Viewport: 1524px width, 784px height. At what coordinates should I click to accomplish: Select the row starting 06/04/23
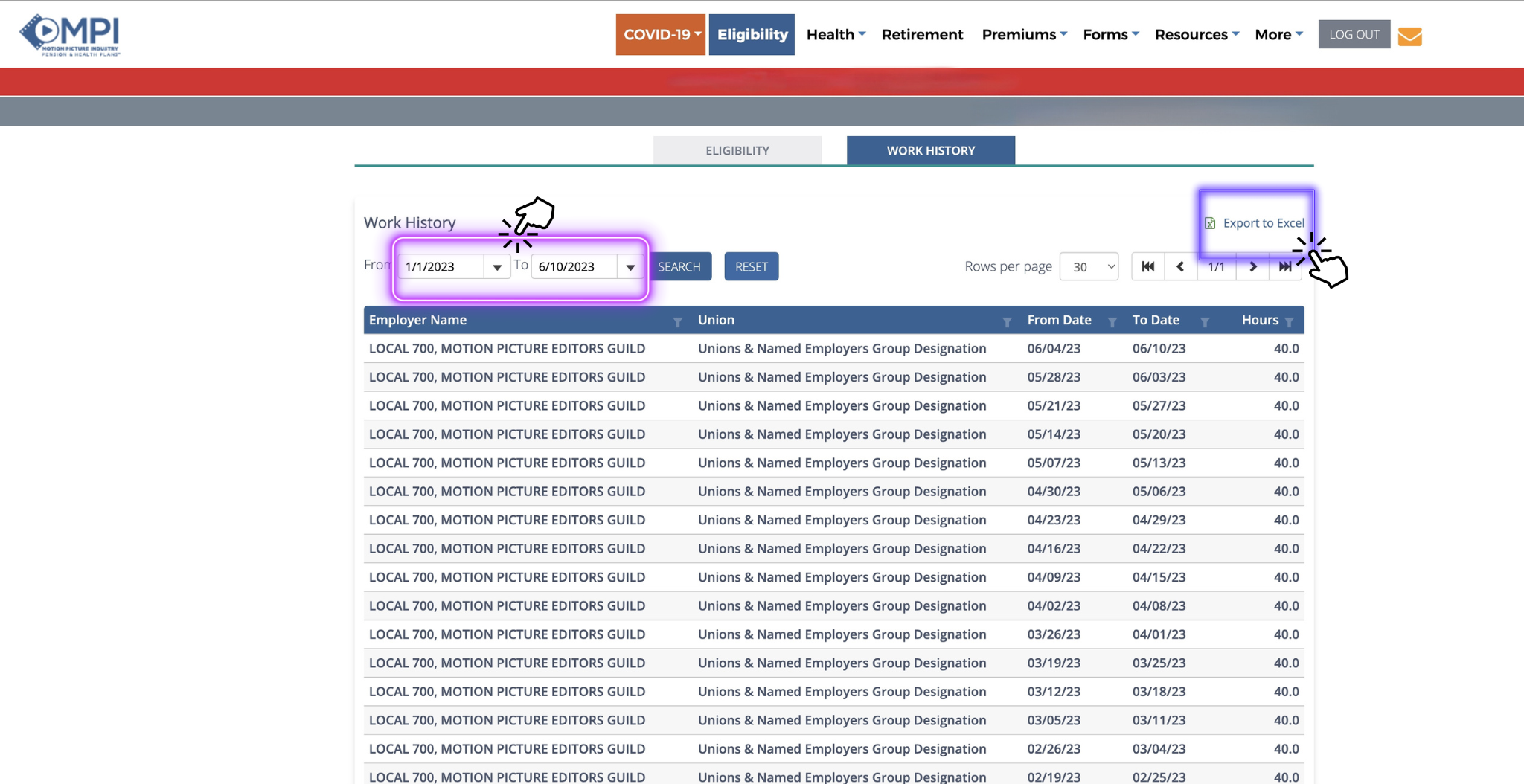pyautogui.click(x=833, y=348)
